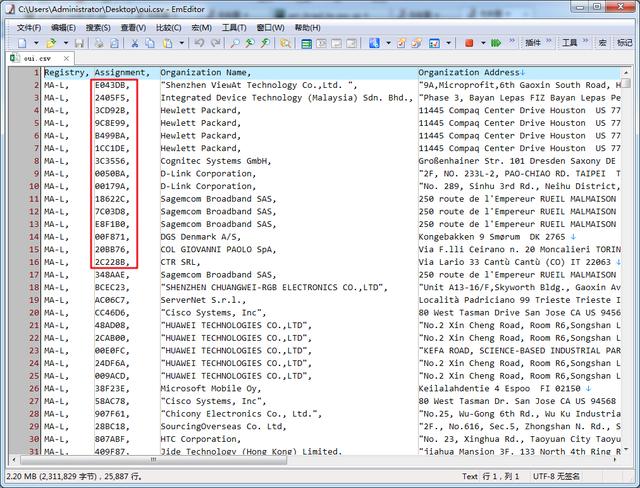
Task: Click the 标记 toolbar label
Action: click(624, 42)
